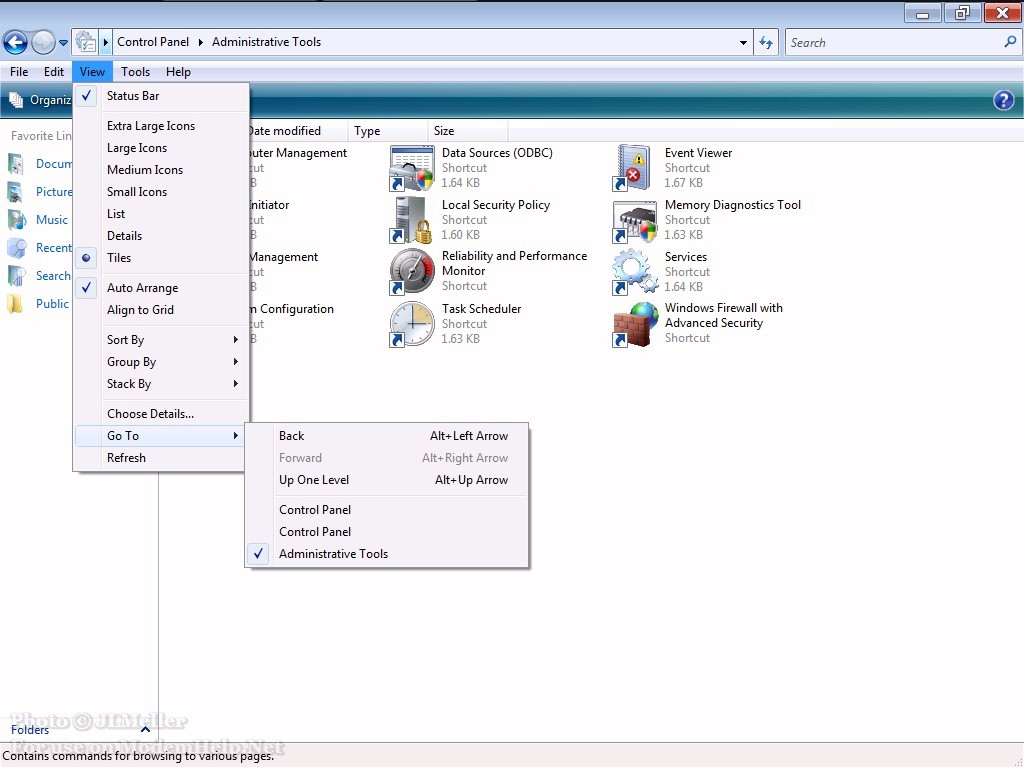The height and width of the screenshot is (768, 1024).
Task: Click Choose Details menu entry
Action: 162,414
